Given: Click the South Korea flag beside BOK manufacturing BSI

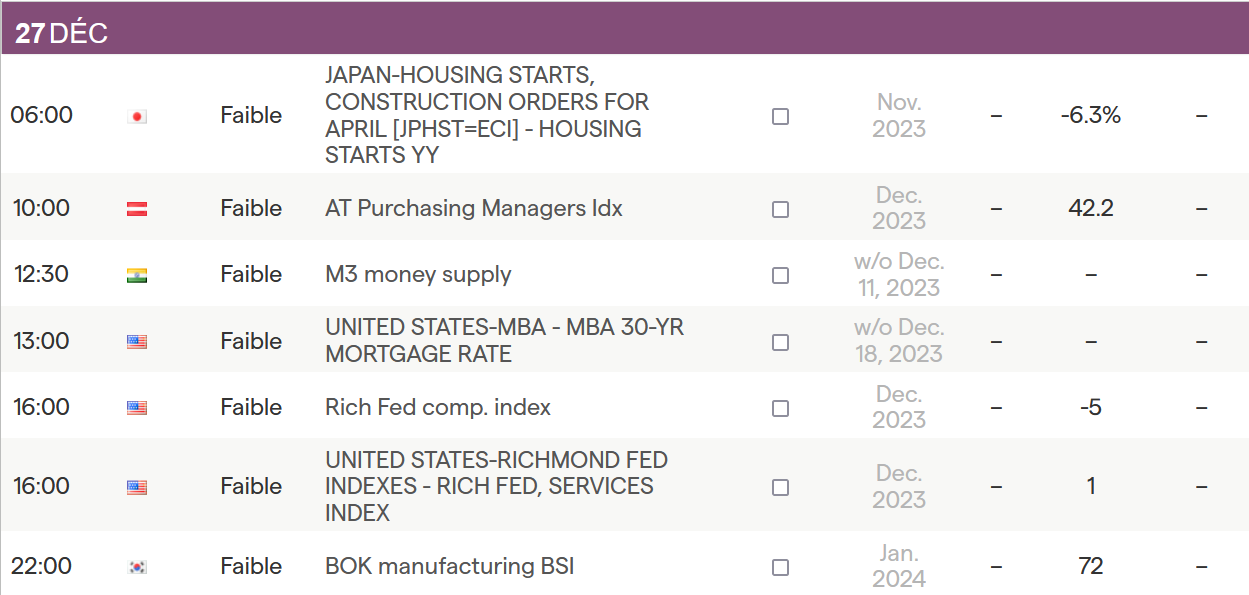Looking at the screenshot, I should [137, 567].
